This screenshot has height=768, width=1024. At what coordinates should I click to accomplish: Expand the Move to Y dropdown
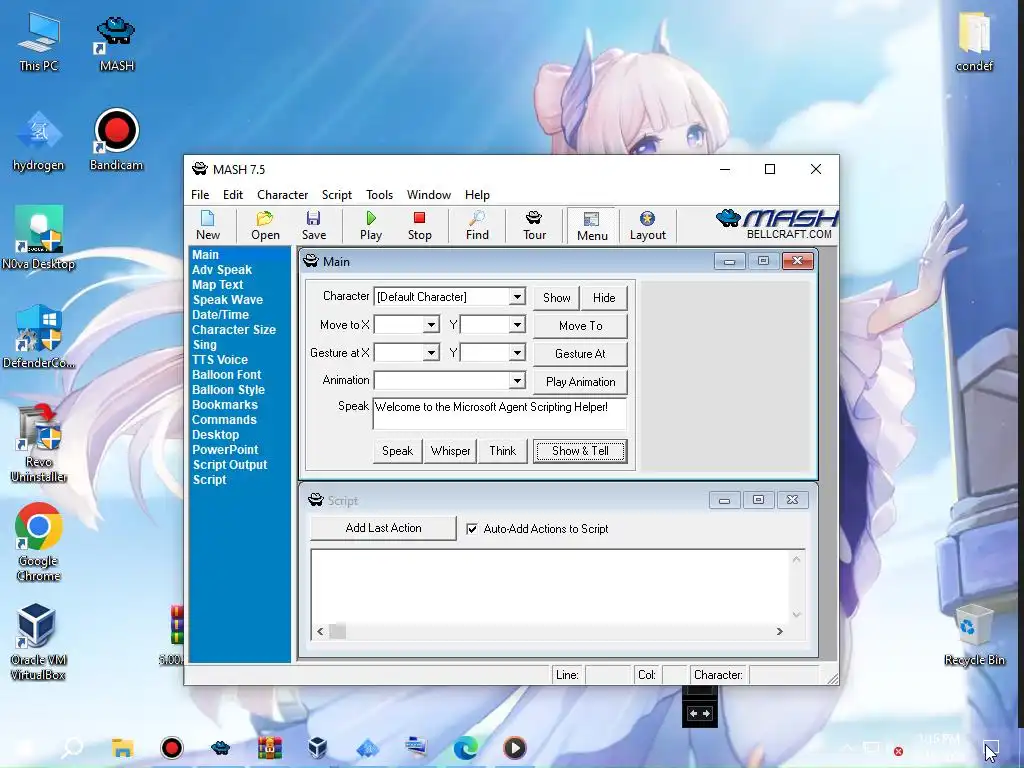[x=517, y=325]
